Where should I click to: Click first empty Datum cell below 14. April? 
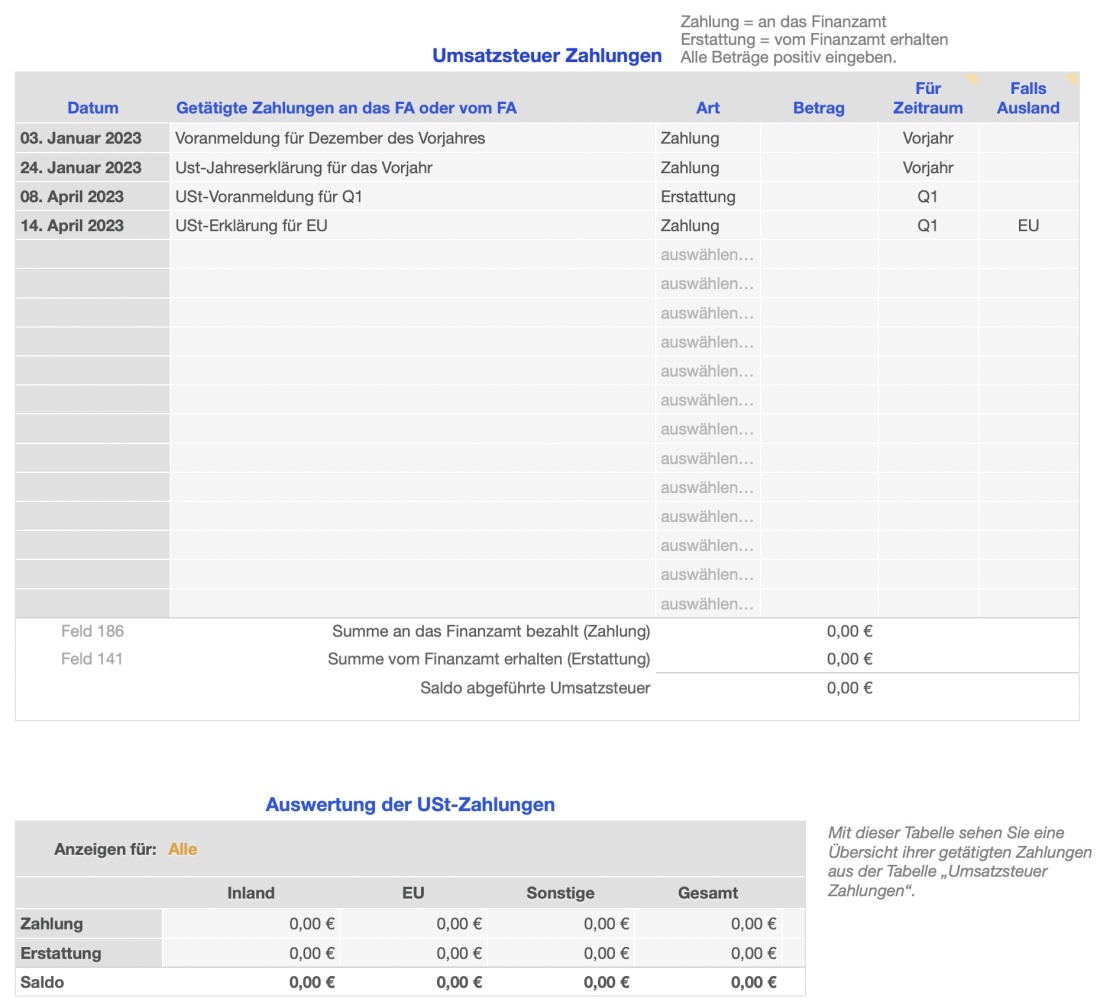92,254
